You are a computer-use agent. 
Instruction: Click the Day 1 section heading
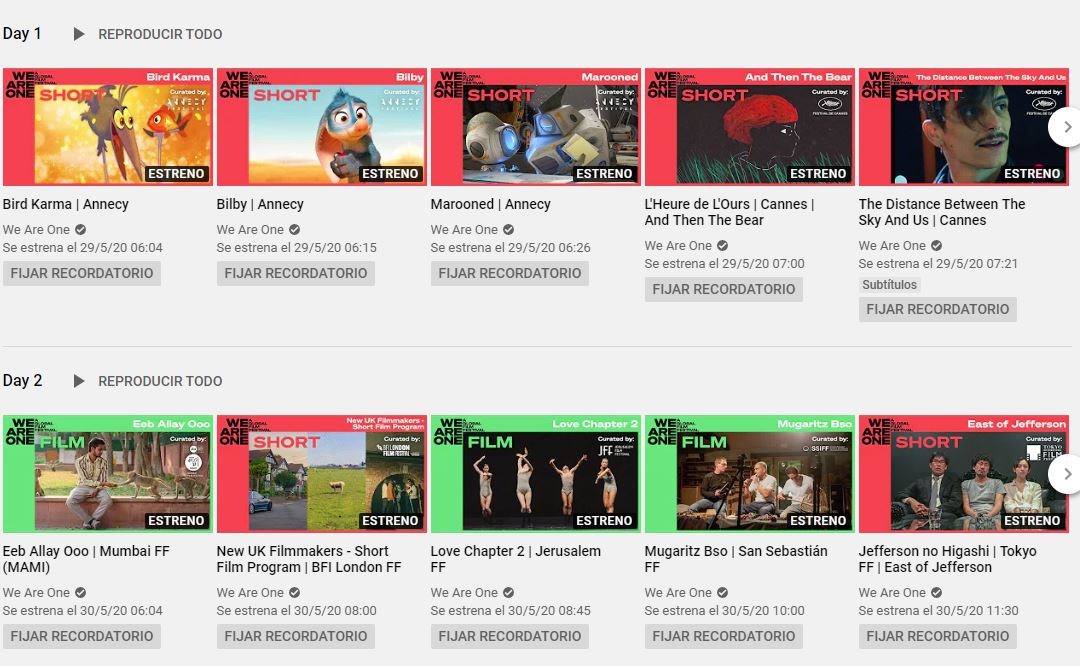(x=22, y=33)
